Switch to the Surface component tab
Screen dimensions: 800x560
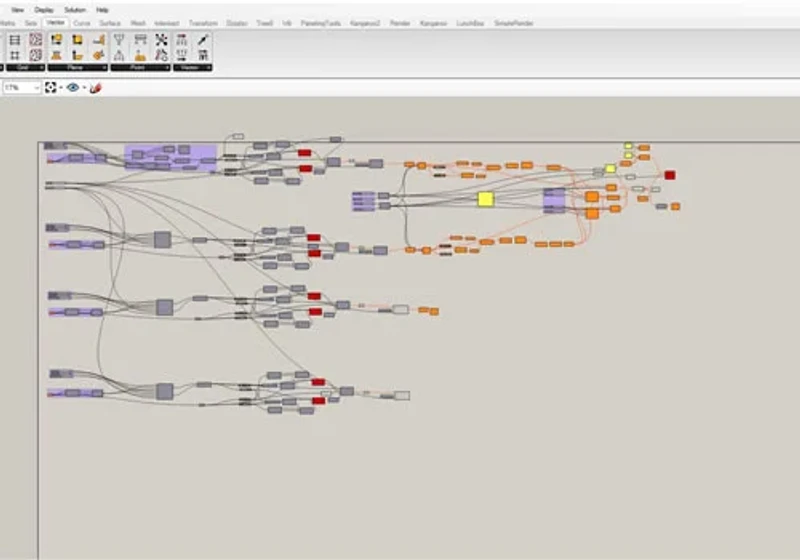click(110, 23)
